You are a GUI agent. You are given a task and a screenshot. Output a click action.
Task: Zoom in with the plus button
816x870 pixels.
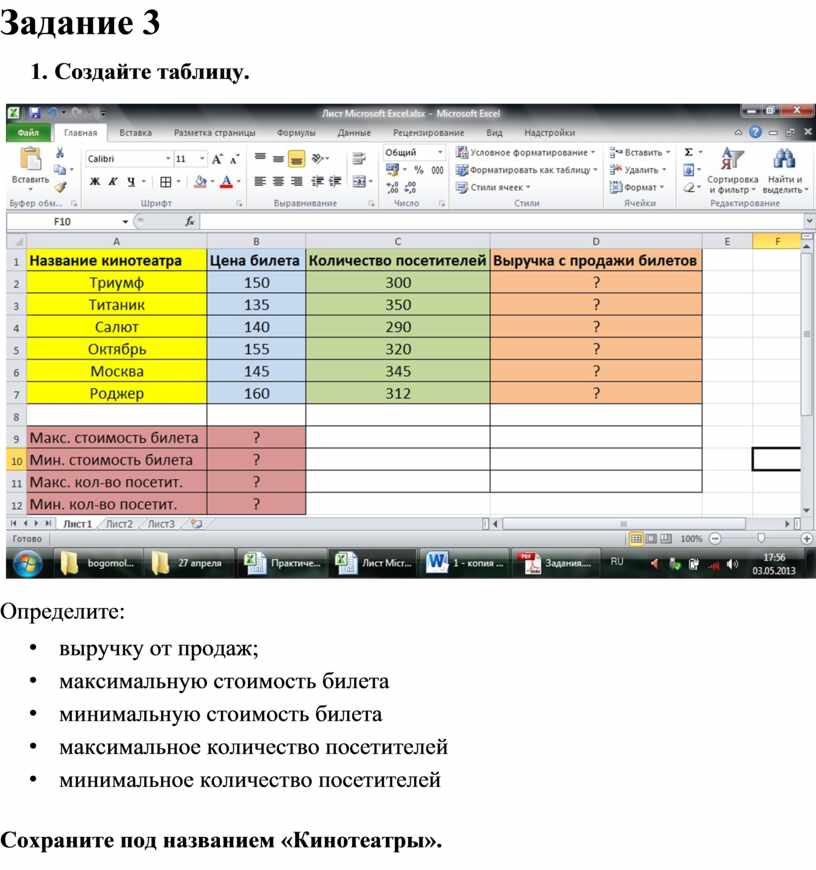[807, 538]
